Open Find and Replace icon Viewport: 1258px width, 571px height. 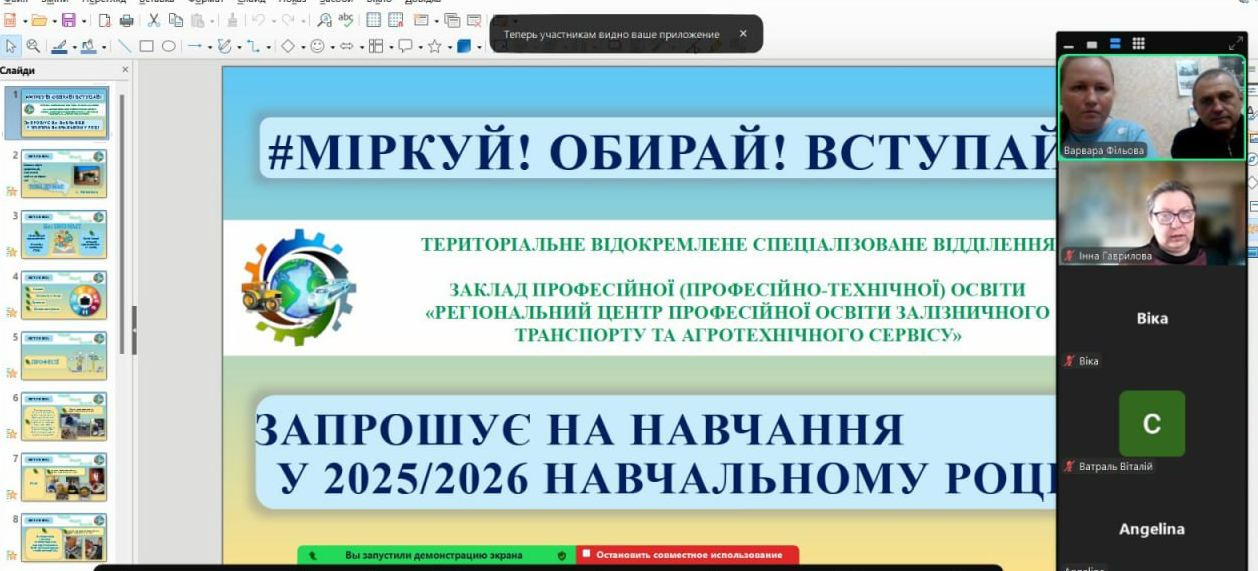[x=324, y=20]
